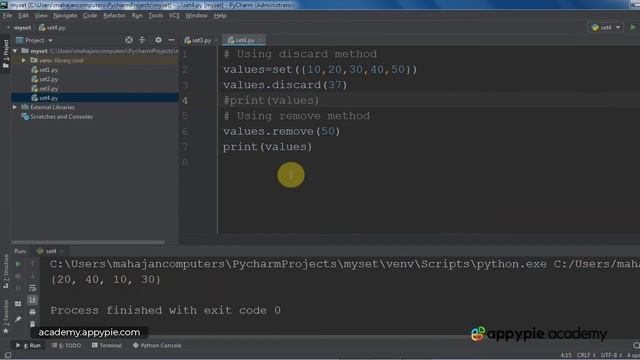The height and width of the screenshot is (360, 640).
Task: Open the Edit menu
Action: pos(23,16)
